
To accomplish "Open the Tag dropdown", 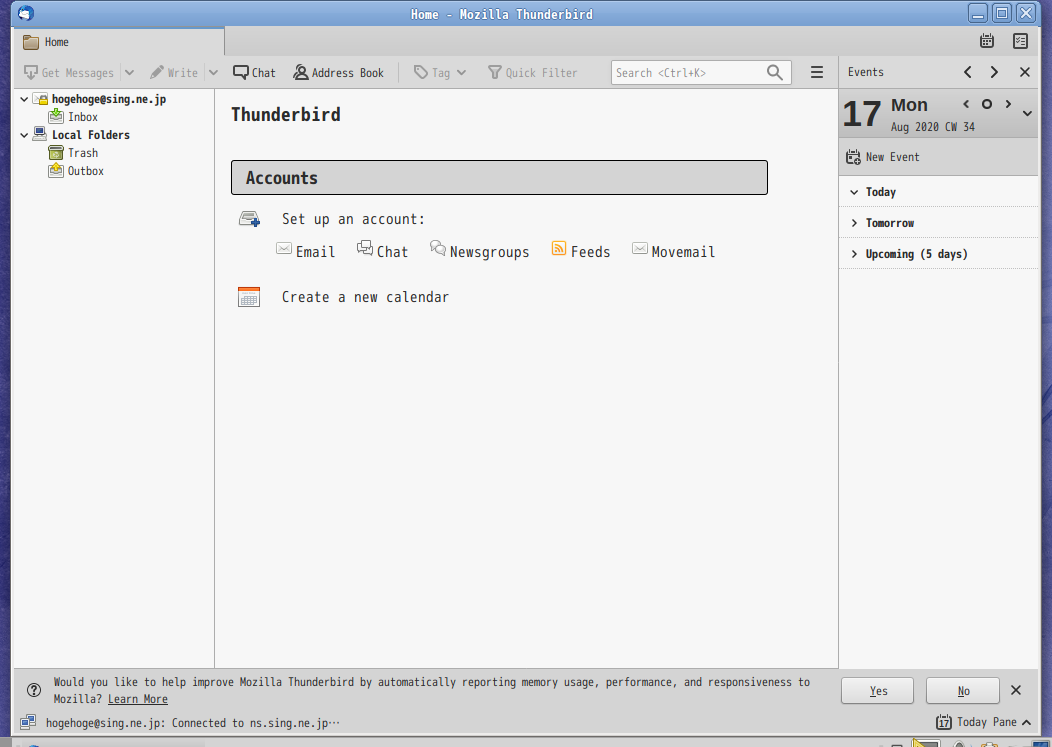I will pyautogui.click(x=440, y=72).
